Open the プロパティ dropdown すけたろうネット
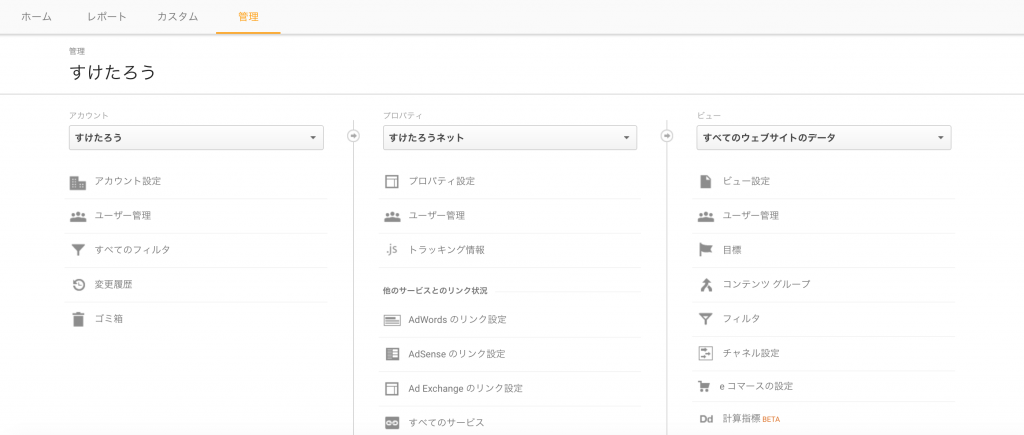The image size is (1024, 435). [510, 138]
